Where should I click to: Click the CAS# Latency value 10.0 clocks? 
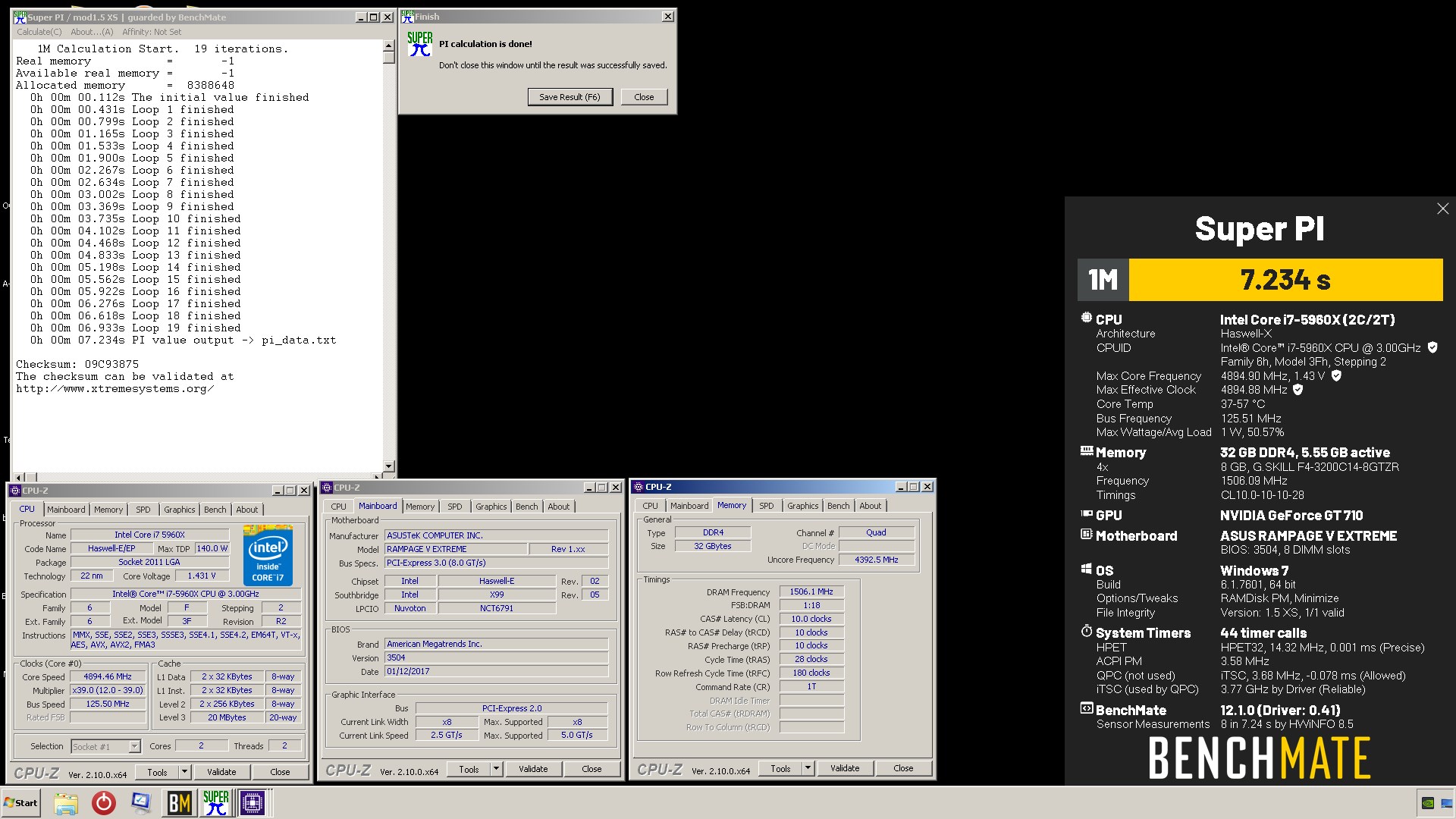click(x=811, y=619)
